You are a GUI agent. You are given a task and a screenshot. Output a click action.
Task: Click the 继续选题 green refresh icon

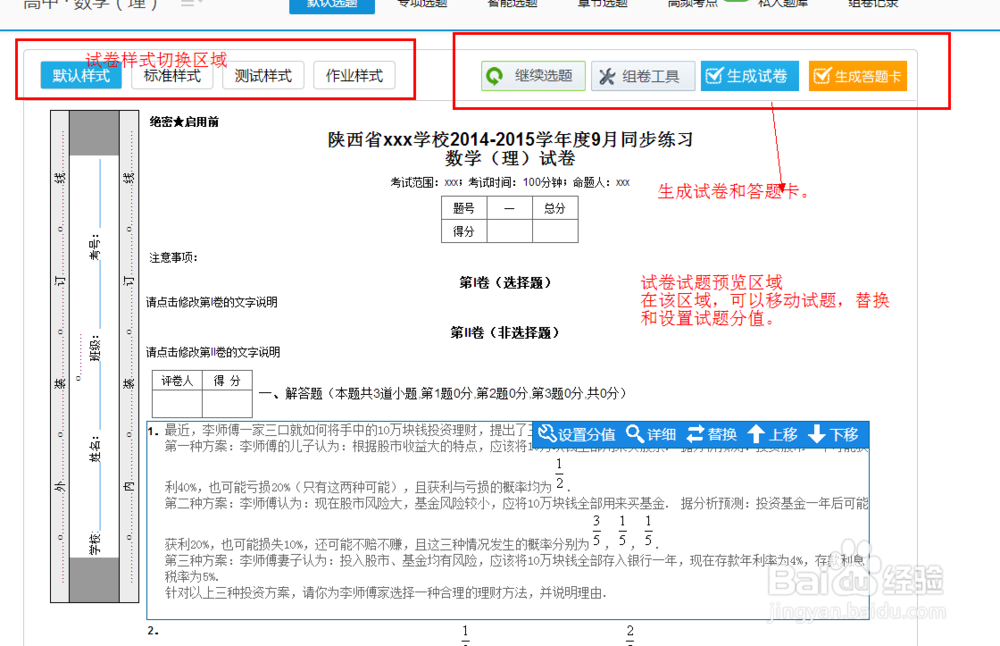point(497,75)
